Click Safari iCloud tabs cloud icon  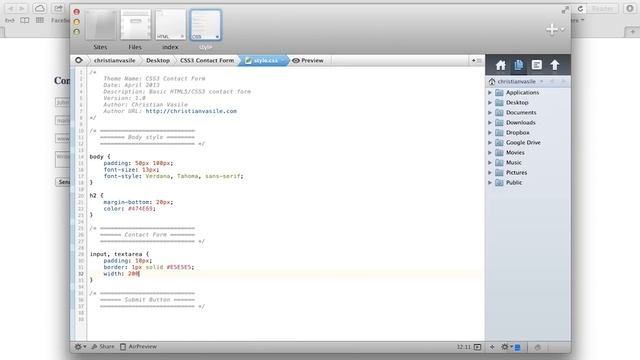40,8
